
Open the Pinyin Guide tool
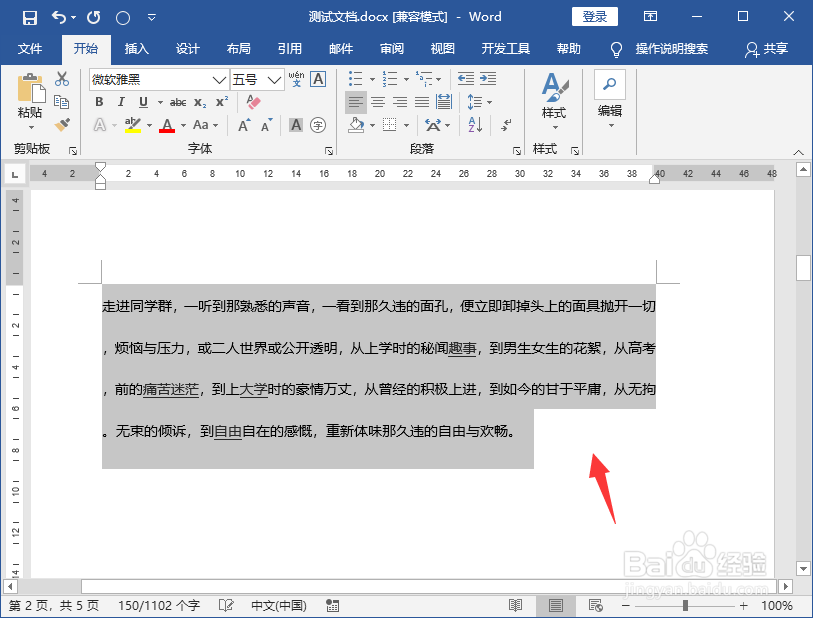(x=297, y=78)
